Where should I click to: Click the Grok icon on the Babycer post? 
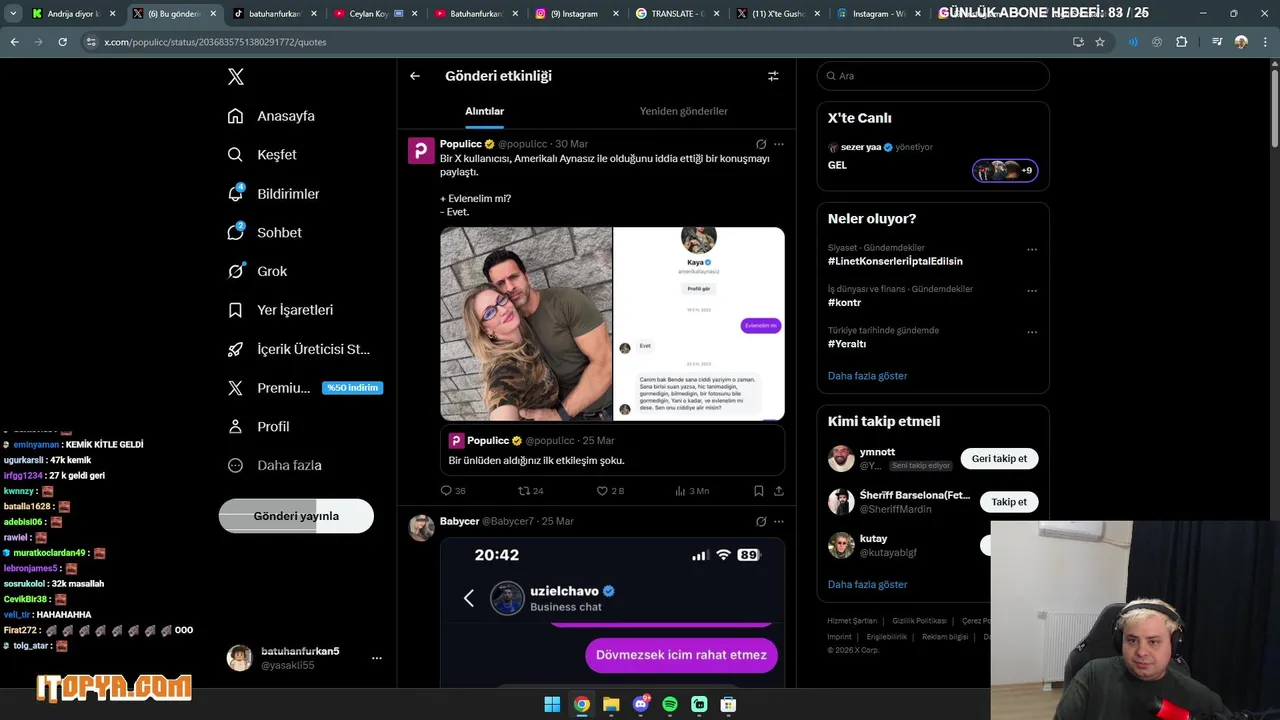click(x=761, y=521)
